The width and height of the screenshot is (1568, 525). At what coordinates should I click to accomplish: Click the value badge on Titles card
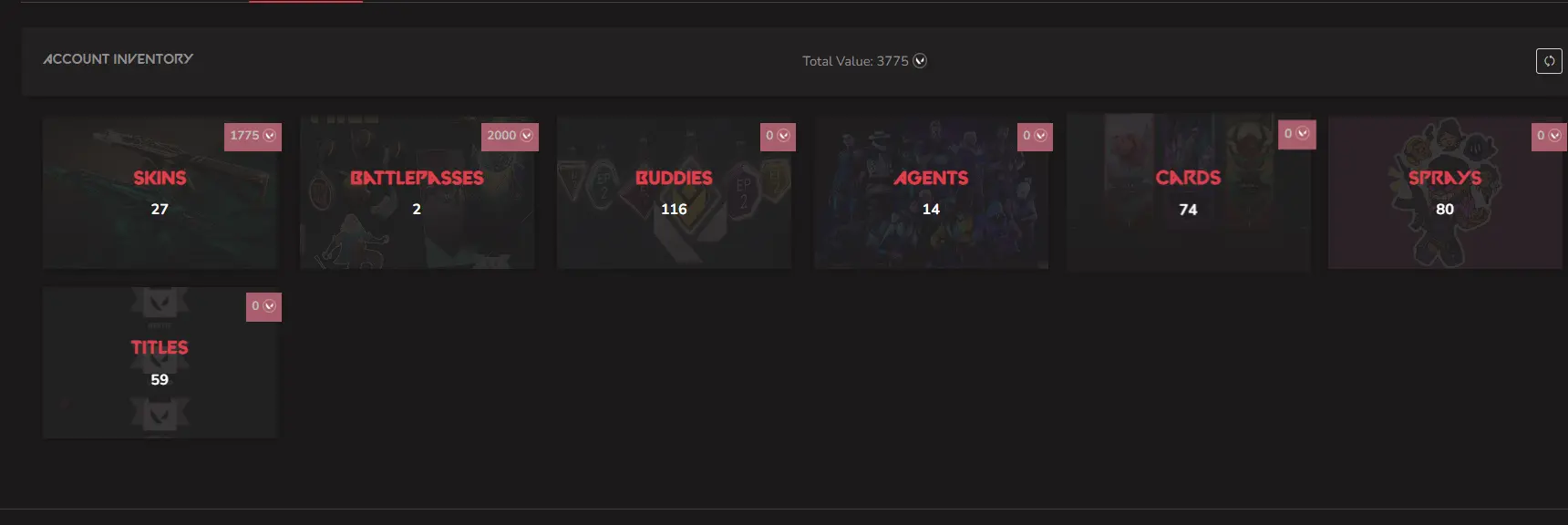(x=263, y=306)
